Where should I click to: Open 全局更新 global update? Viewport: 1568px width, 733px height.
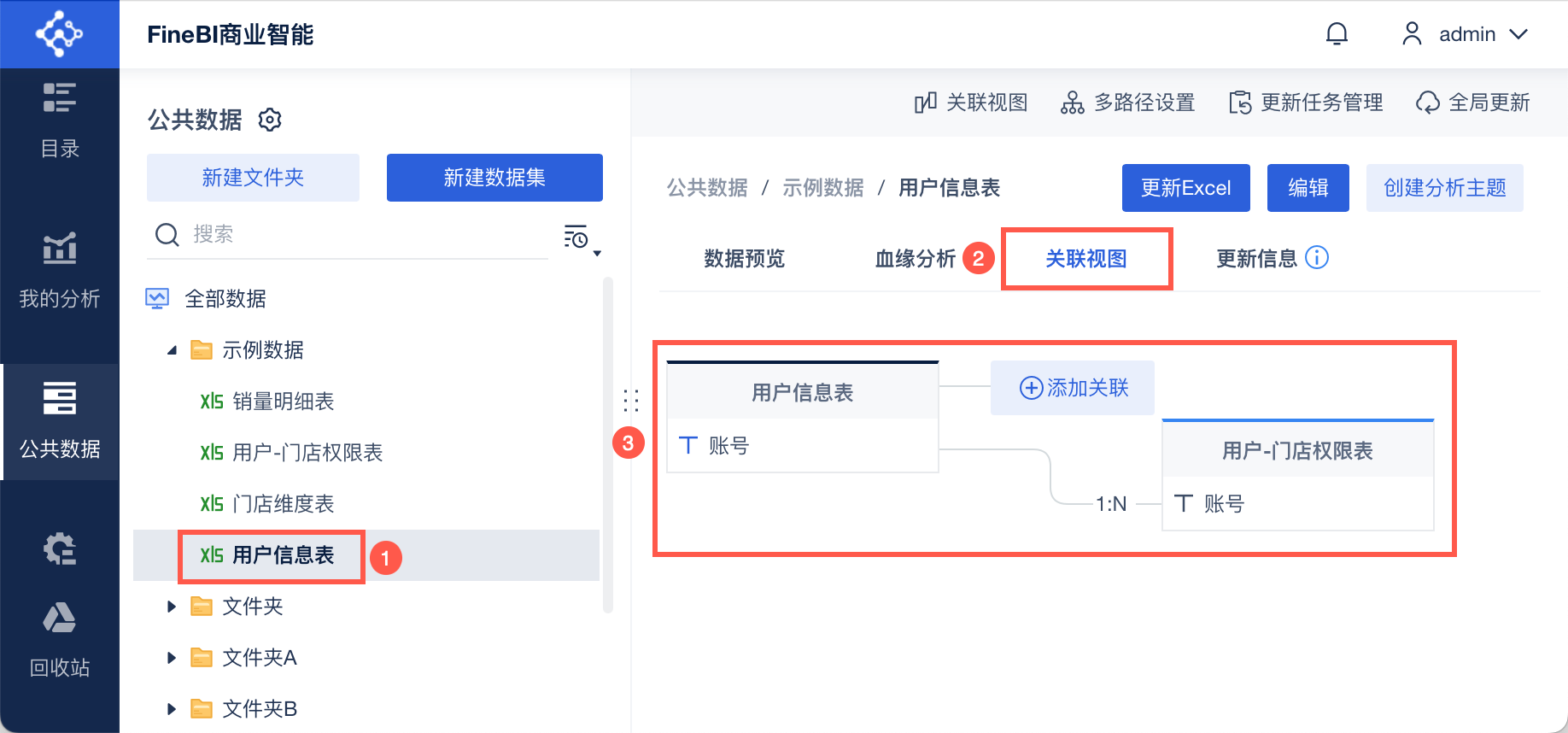pos(1472,103)
